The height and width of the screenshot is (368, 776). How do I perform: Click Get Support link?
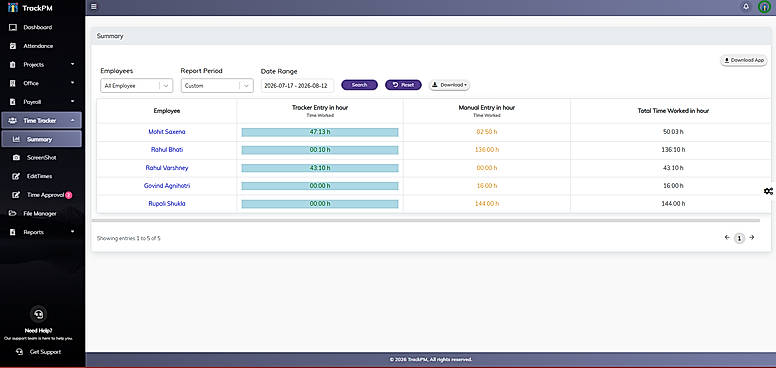pos(45,352)
